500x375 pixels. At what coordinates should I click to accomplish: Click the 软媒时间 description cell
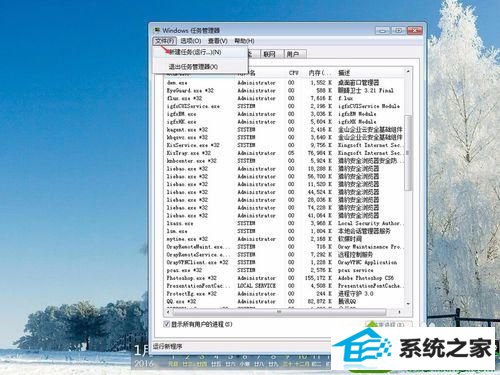(350, 239)
